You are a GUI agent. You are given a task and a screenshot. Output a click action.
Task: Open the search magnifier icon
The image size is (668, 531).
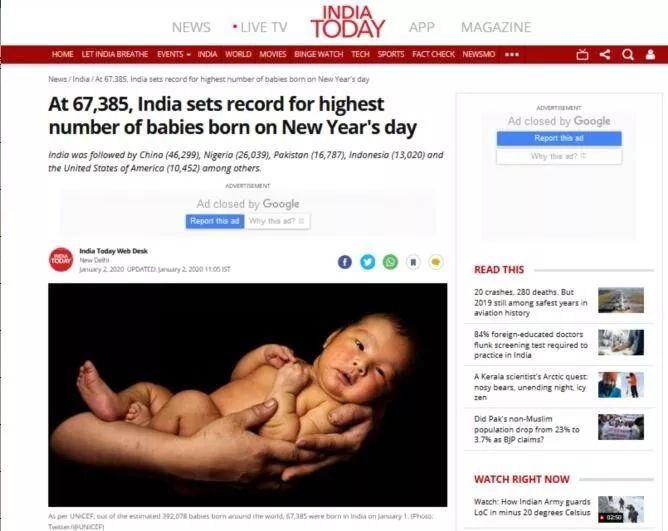point(628,55)
